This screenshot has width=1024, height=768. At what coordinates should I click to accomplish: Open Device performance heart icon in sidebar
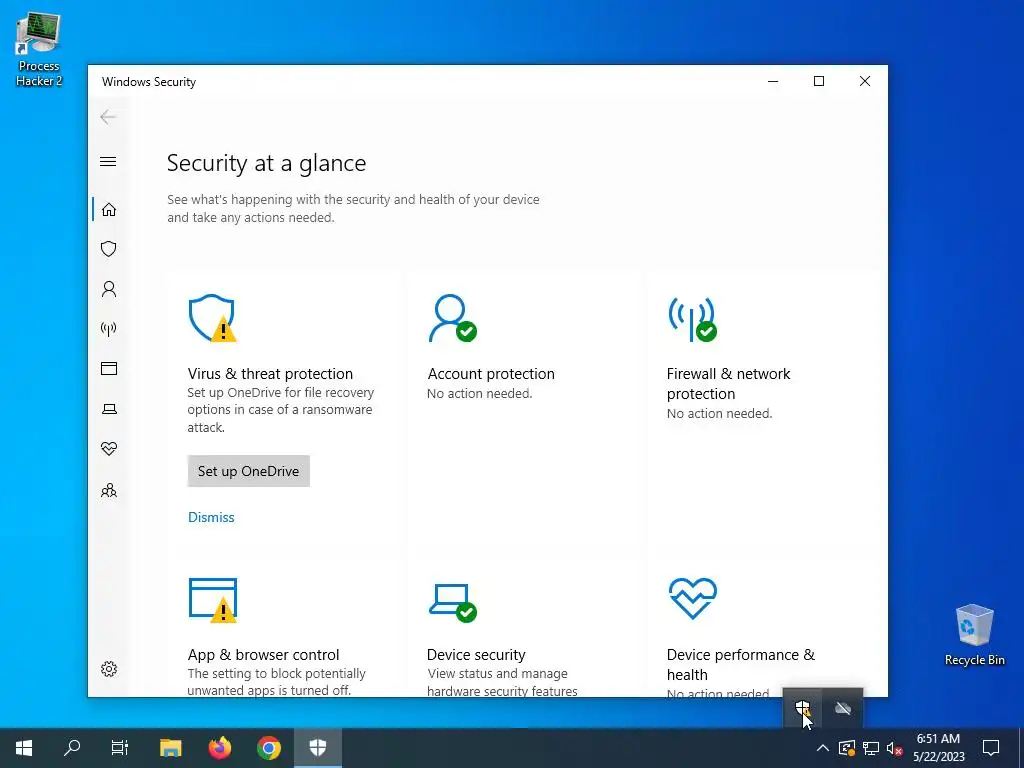pyautogui.click(x=108, y=449)
